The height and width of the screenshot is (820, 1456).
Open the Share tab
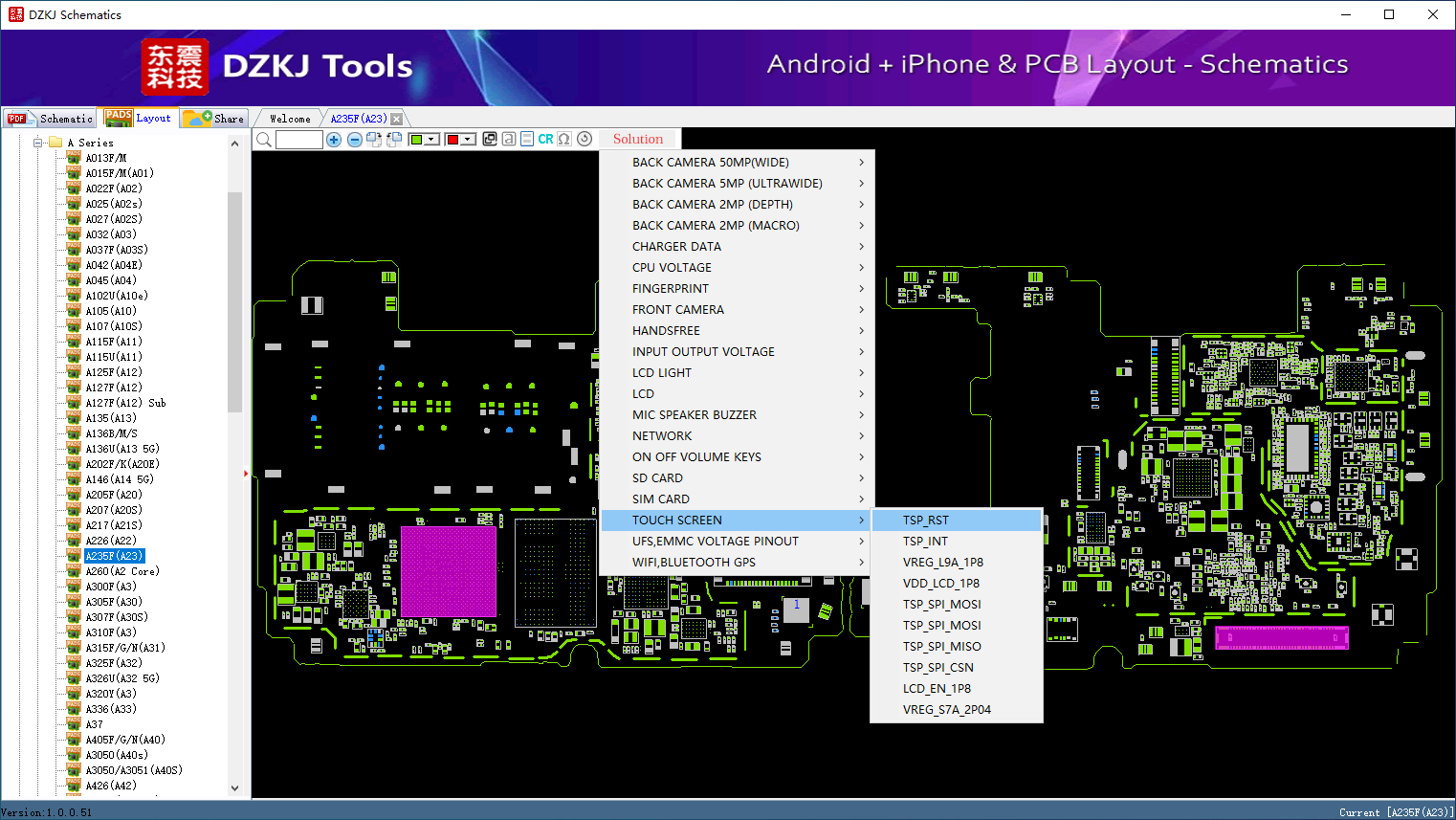(x=214, y=119)
